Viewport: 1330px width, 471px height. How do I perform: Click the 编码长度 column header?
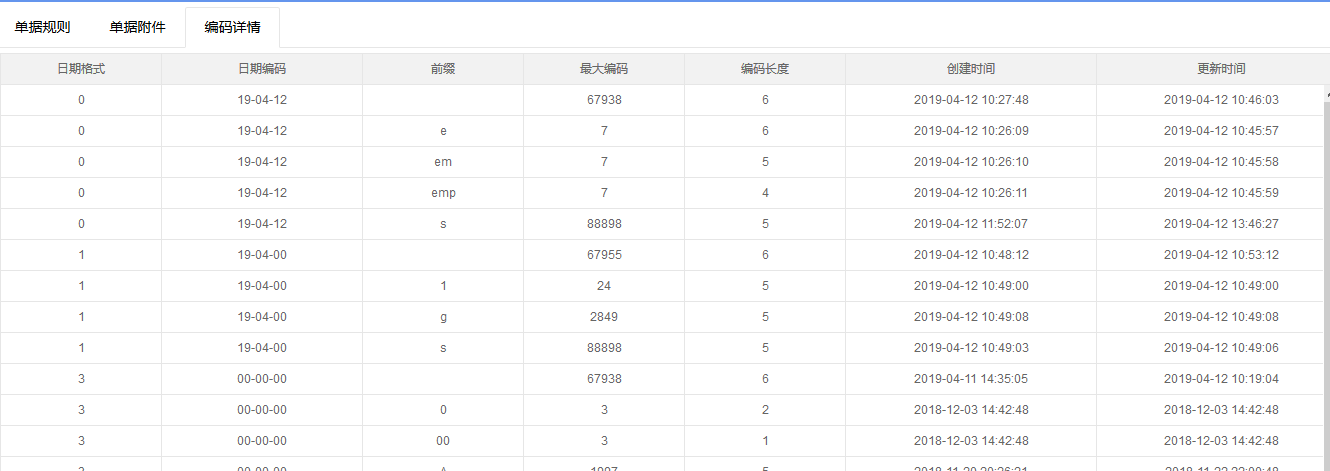click(765, 69)
